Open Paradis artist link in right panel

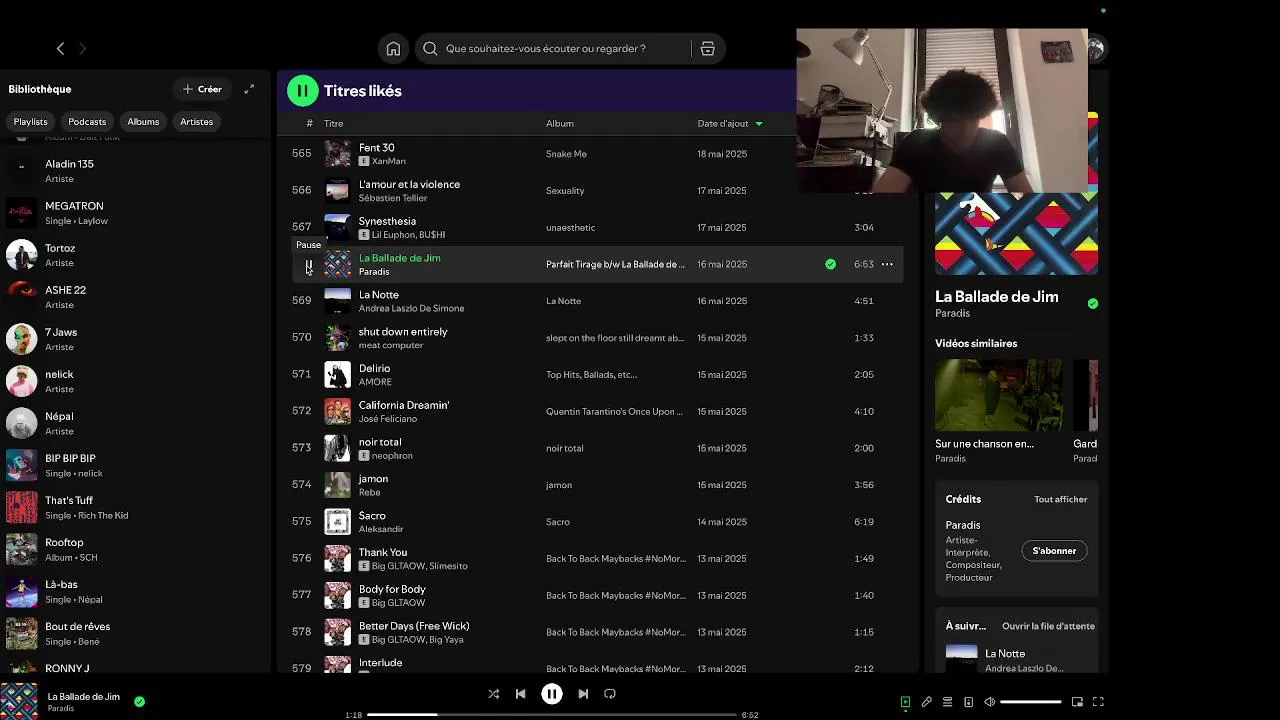tap(952, 313)
